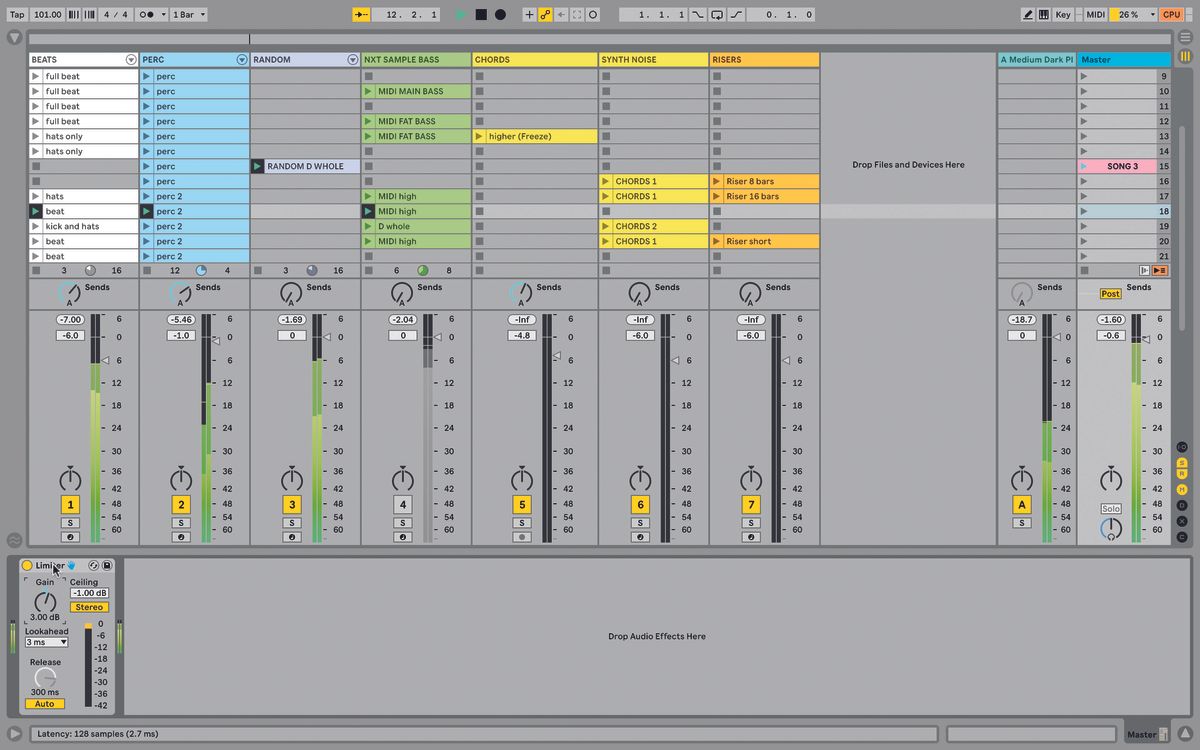Open the BEATS track name chevron menu
The image size is (1200, 750).
point(131,59)
